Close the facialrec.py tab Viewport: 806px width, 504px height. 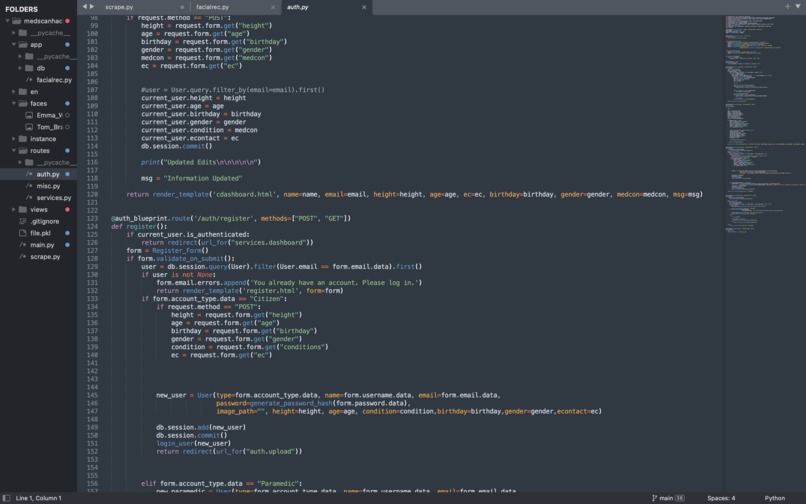point(273,7)
